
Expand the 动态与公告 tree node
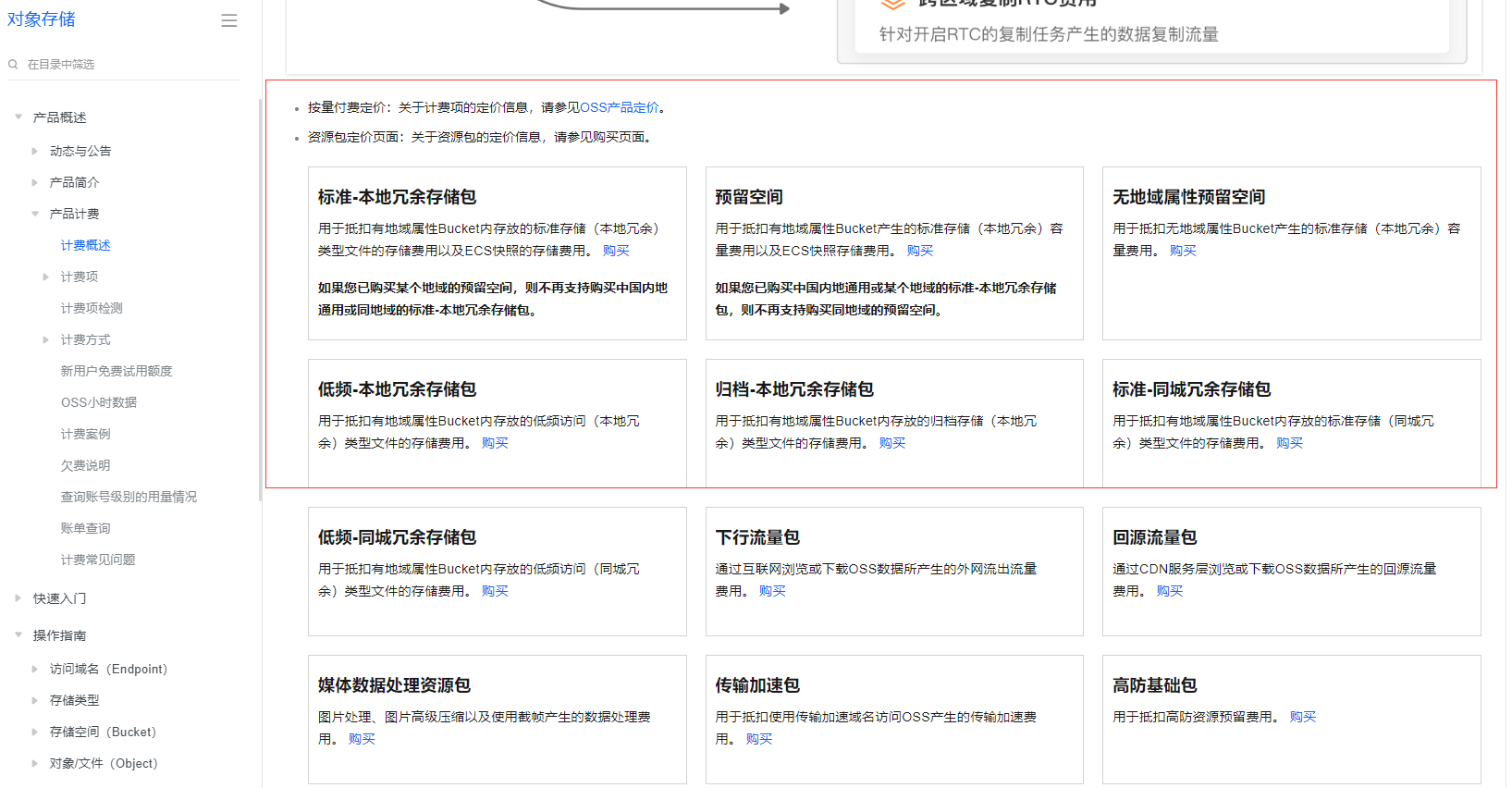tap(35, 151)
